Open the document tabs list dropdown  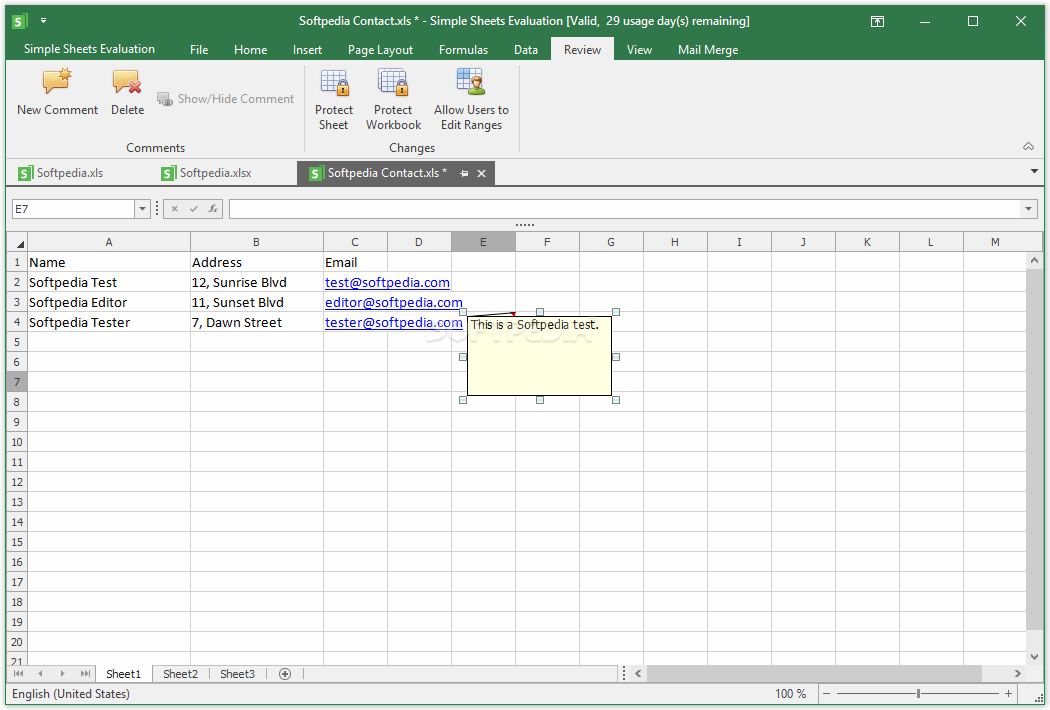(1034, 171)
